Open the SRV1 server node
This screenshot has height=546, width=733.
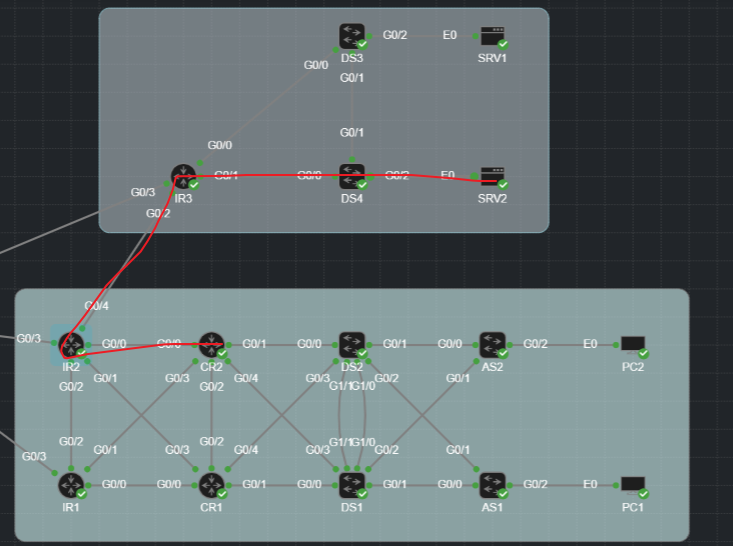pos(492,36)
